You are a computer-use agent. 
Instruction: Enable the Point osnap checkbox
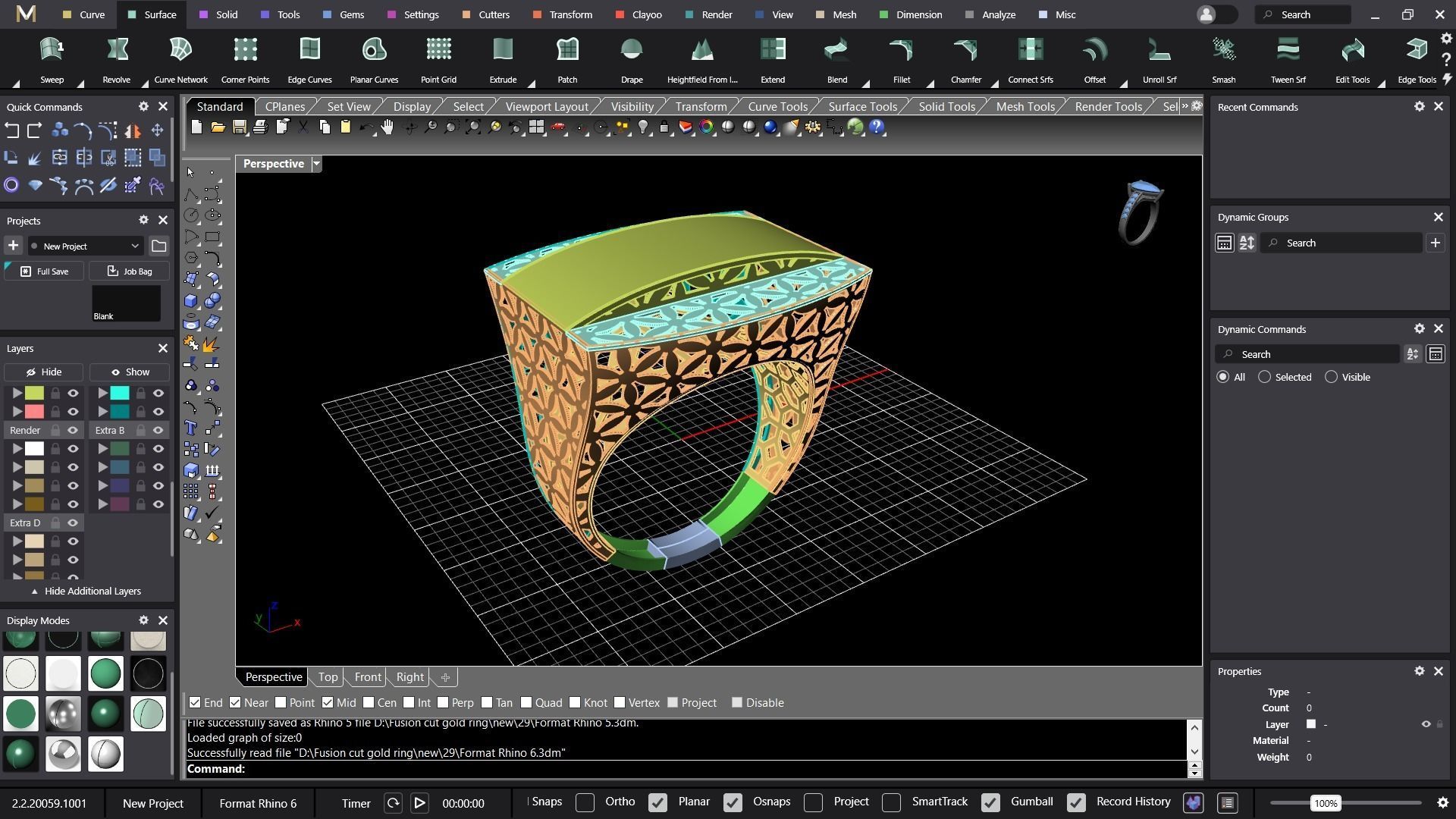click(x=281, y=703)
